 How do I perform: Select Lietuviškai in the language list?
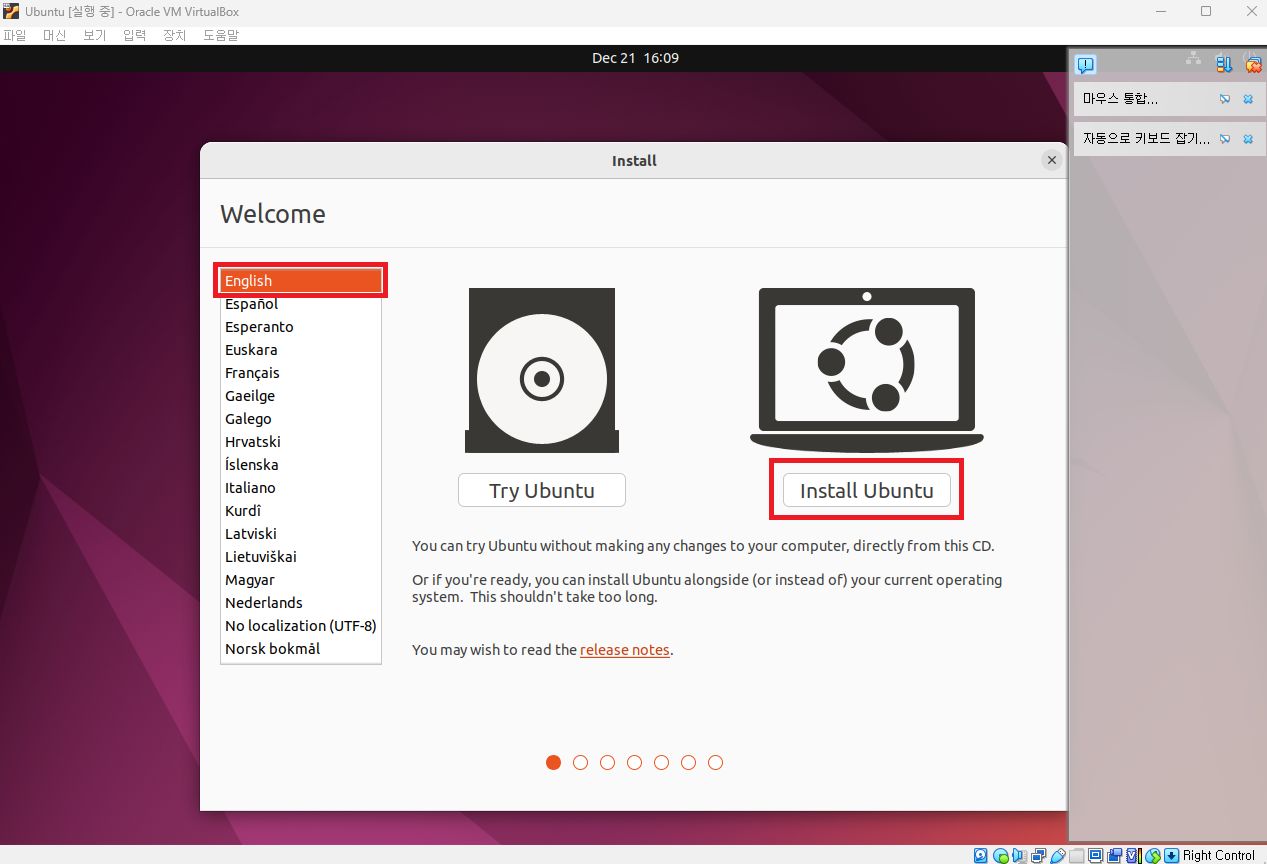[x=301, y=557]
